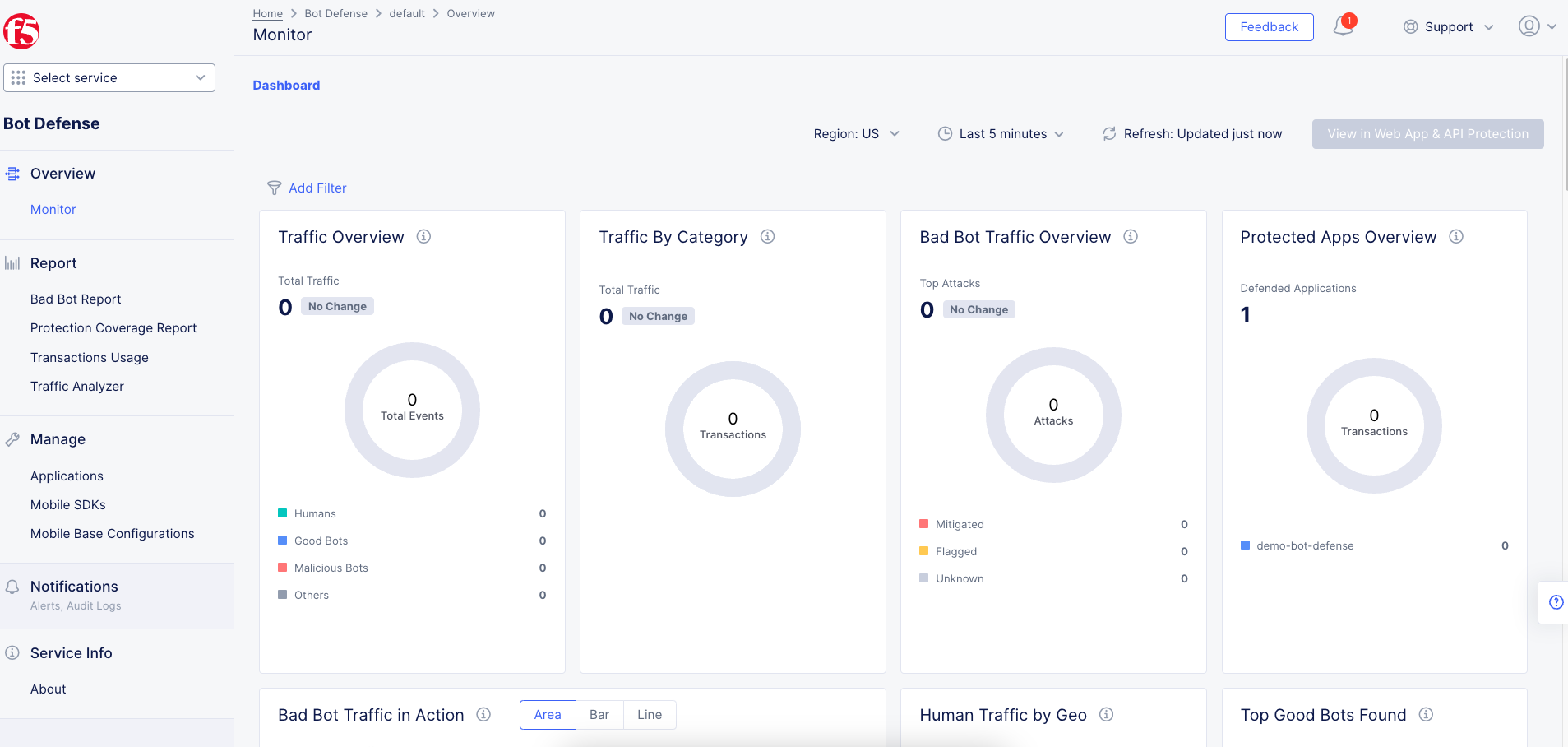Open the Region: US dropdown
Screen dimensions: 1568x747
pos(856,133)
